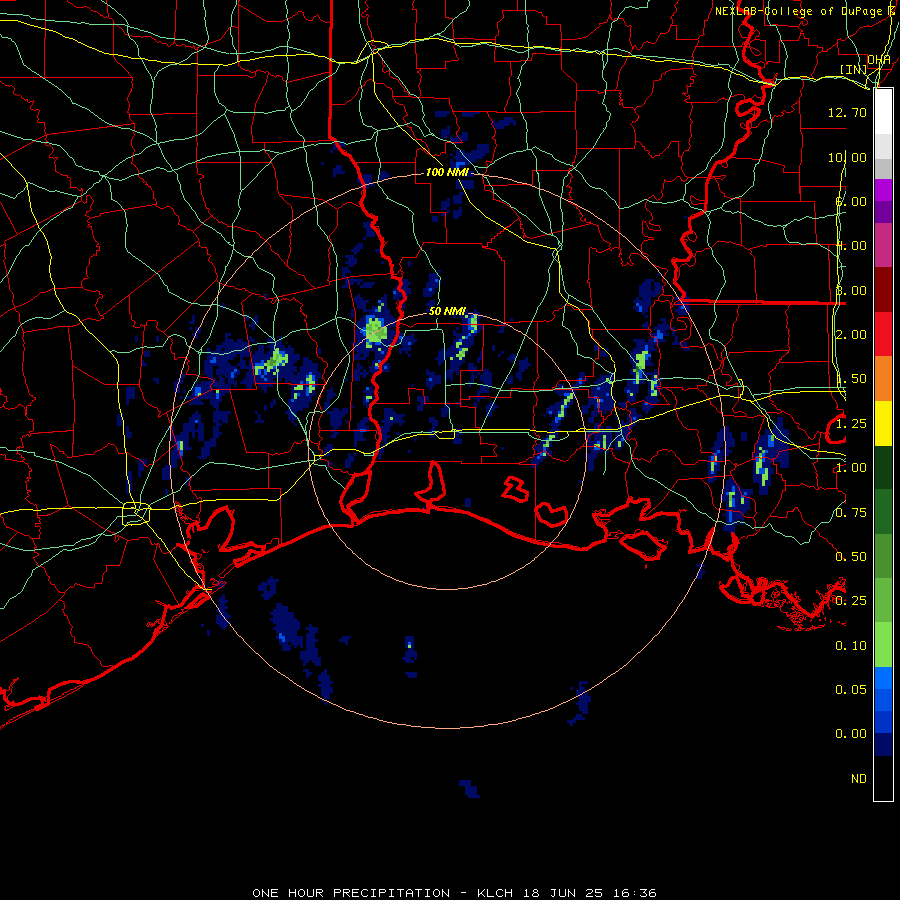
Task: Click the 3.00 legend value
Action: (x=851, y=290)
